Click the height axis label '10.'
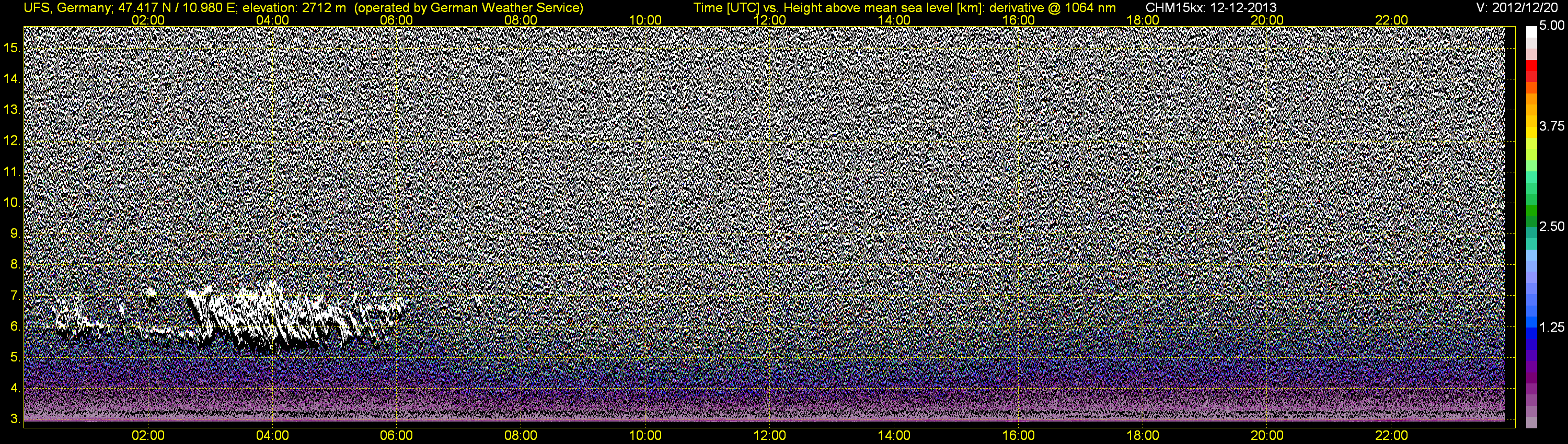The image size is (1568, 444). (x=12, y=203)
